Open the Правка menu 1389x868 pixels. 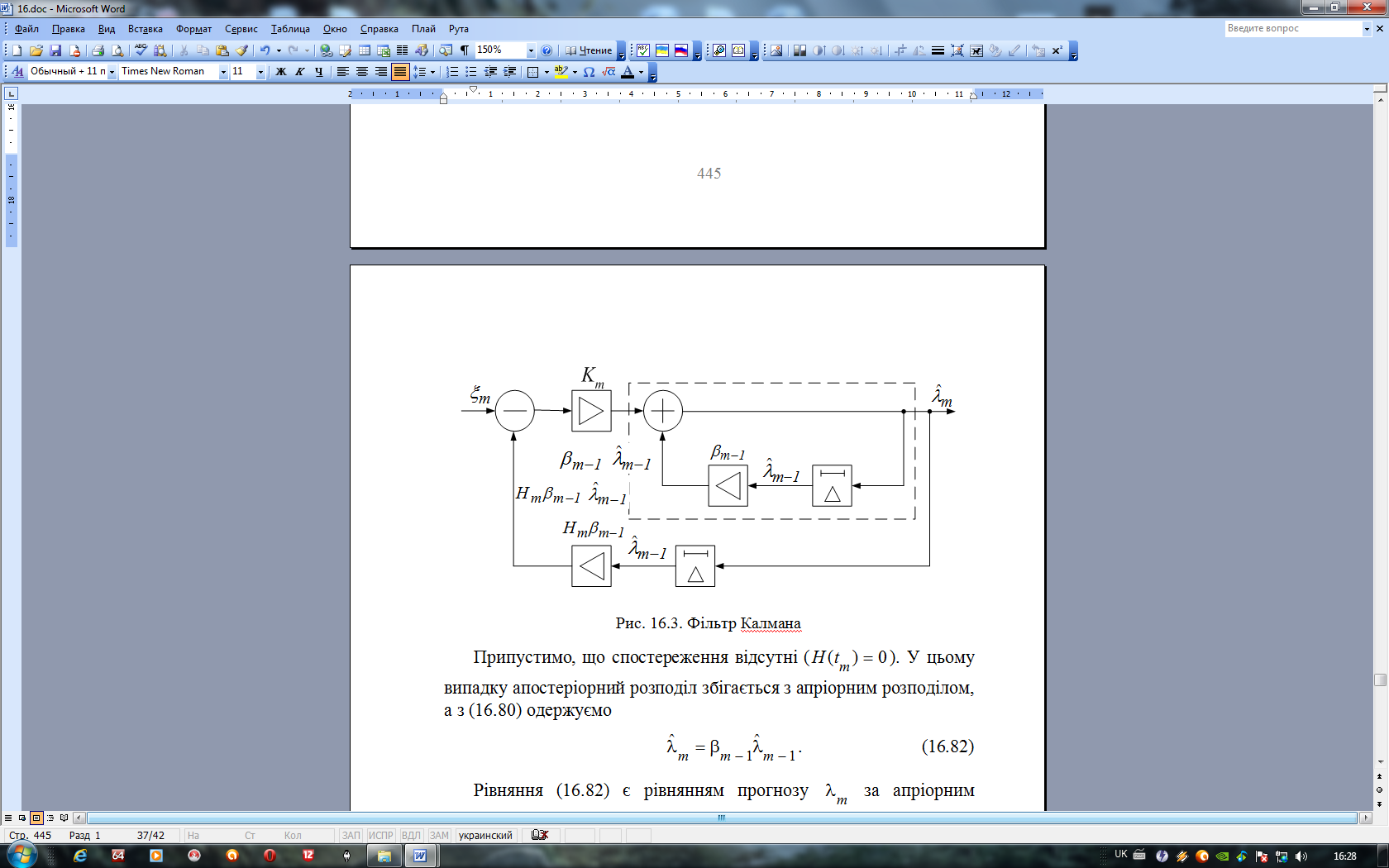pos(69,29)
